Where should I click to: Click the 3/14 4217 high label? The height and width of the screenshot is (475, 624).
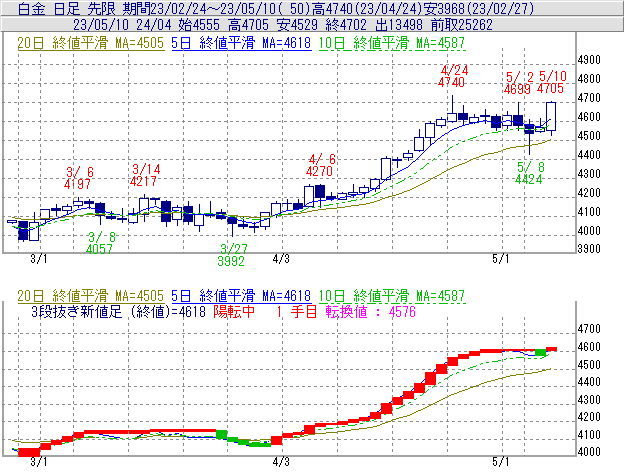point(145,175)
